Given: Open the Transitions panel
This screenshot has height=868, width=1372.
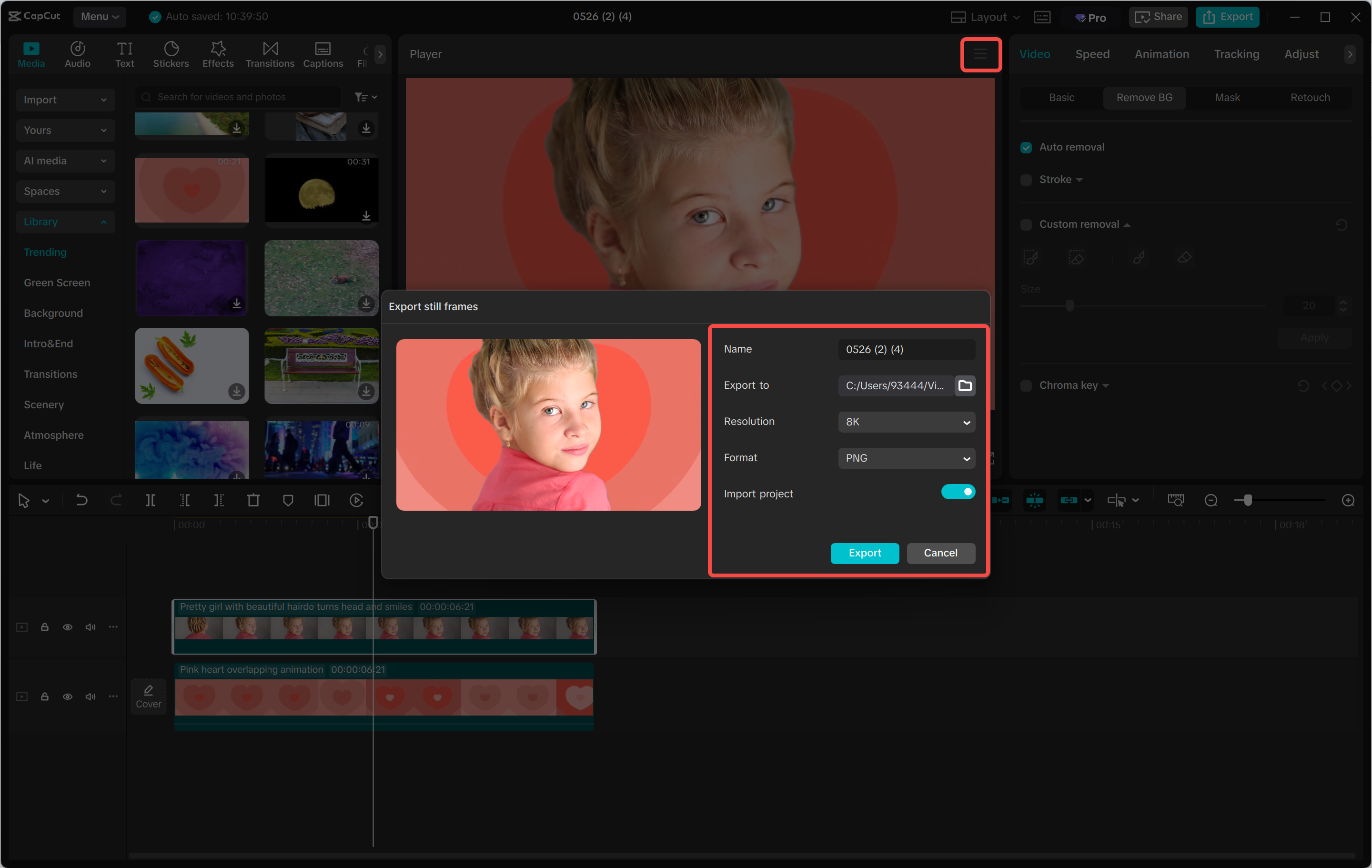Looking at the screenshot, I should click(x=270, y=54).
